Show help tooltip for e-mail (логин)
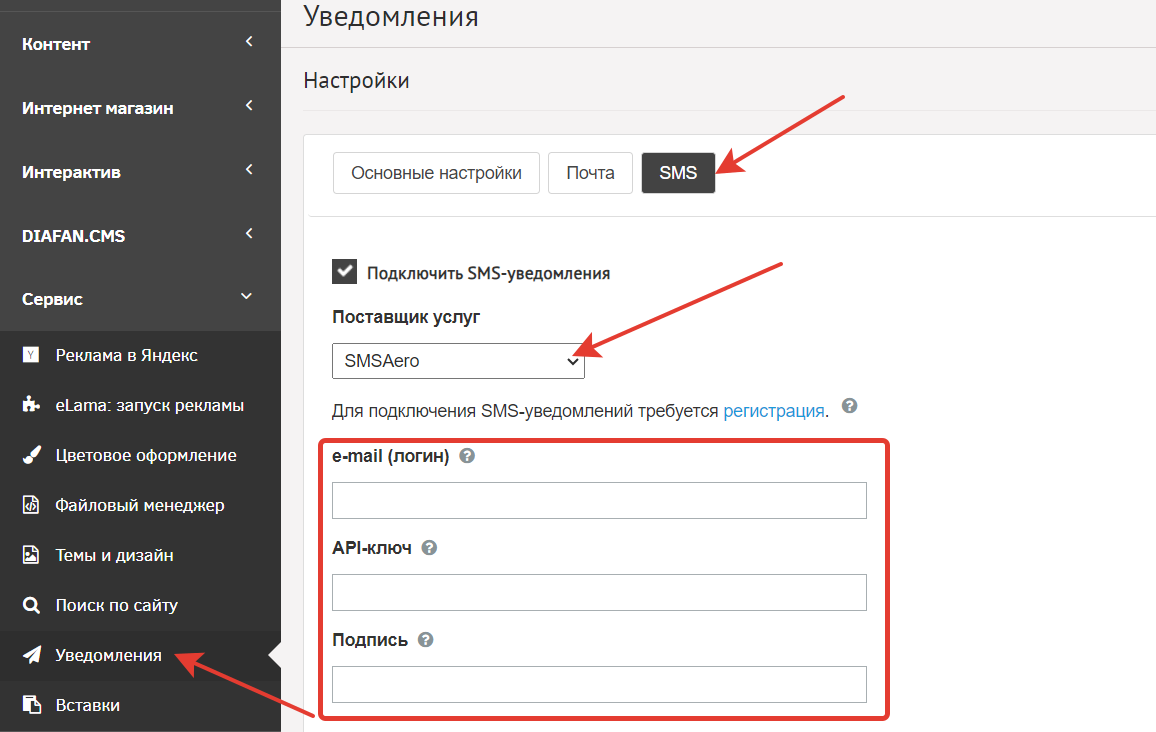The width and height of the screenshot is (1156, 732). pyautogui.click(x=467, y=456)
